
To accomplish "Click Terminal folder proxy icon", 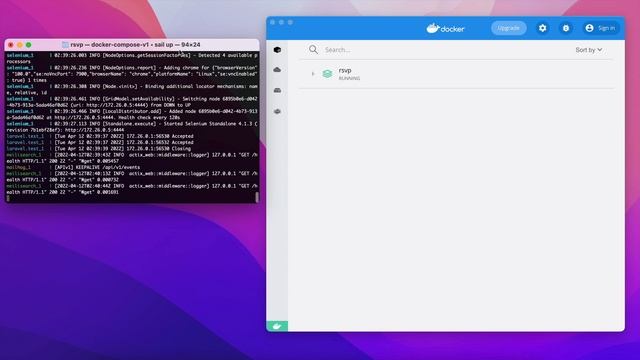I will point(65,44).
